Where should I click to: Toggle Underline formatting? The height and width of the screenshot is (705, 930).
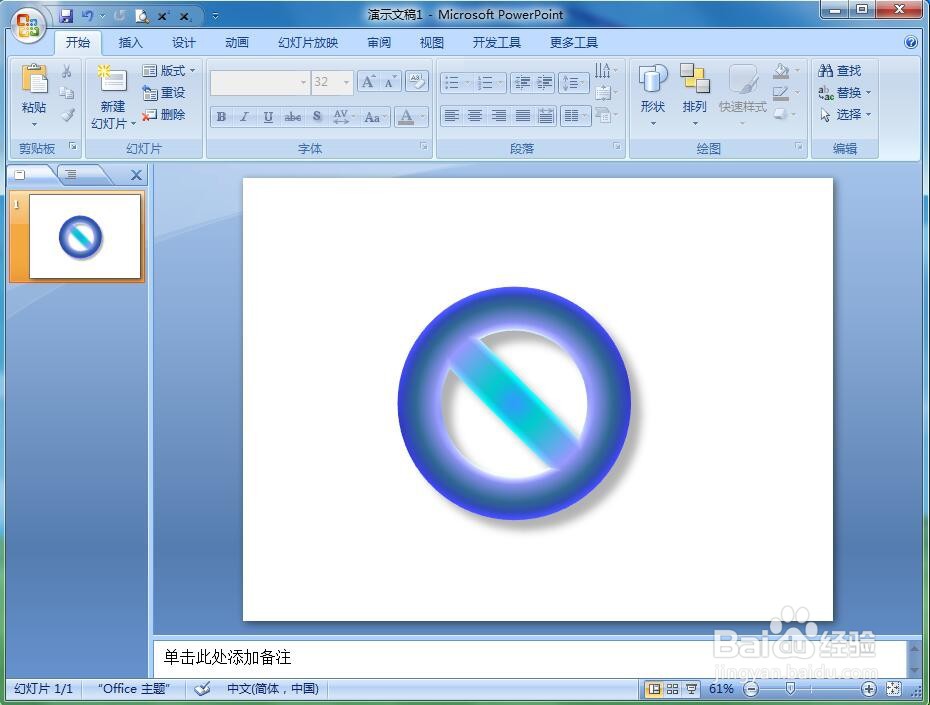[268, 117]
